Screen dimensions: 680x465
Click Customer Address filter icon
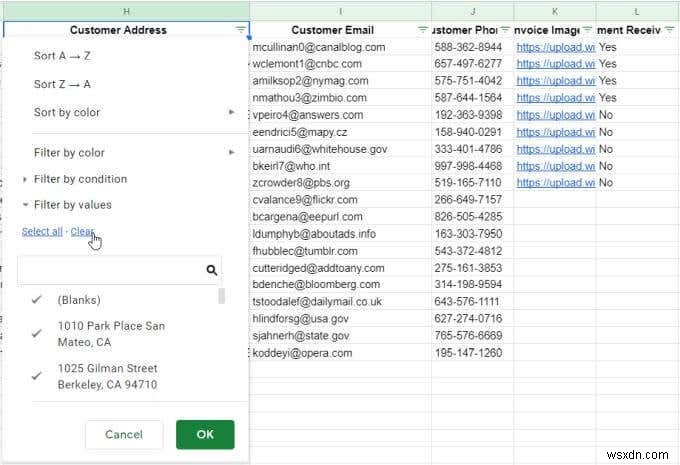coord(241,30)
